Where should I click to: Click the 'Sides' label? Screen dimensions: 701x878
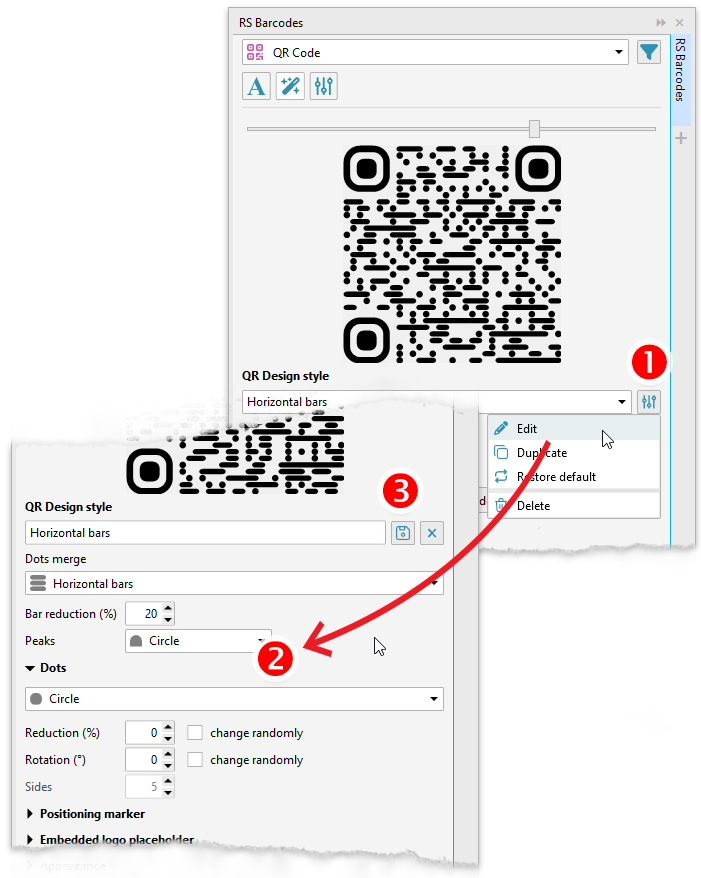pyautogui.click(x=38, y=787)
